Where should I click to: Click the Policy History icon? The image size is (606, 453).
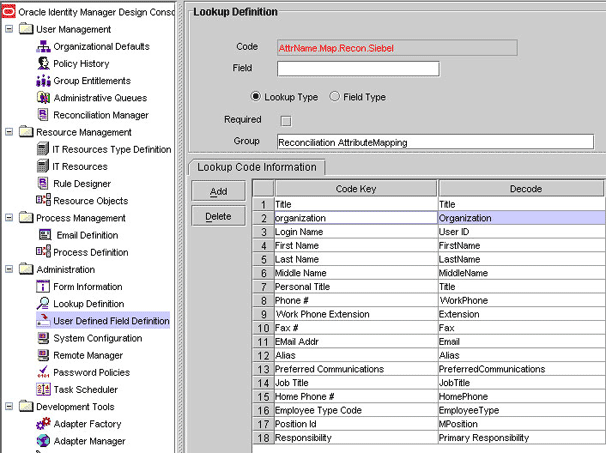click(43, 63)
